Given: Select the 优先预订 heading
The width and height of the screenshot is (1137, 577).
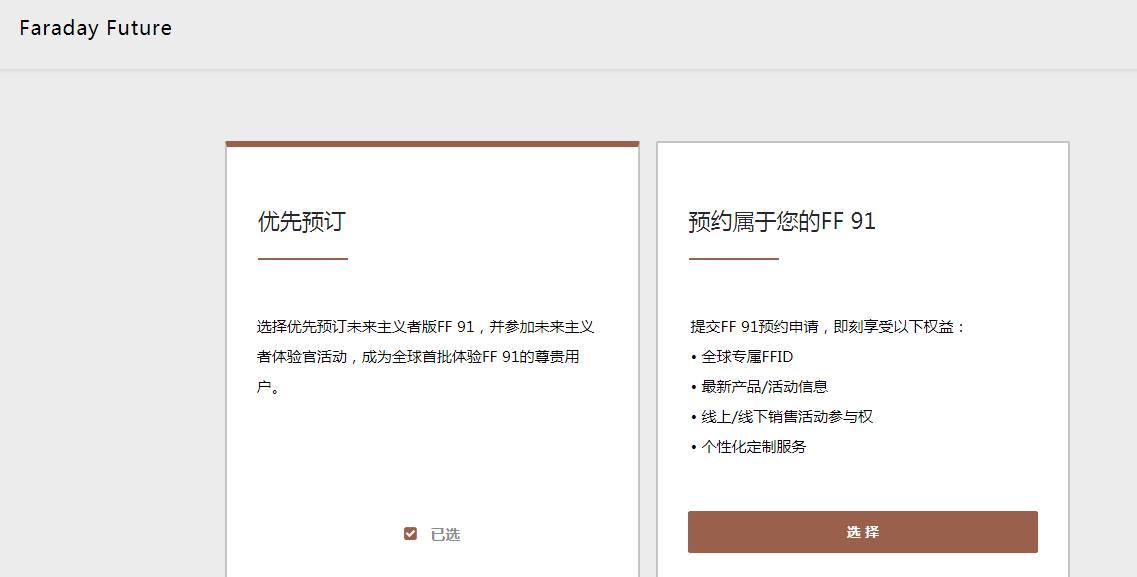Looking at the screenshot, I should [x=302, y=221].
